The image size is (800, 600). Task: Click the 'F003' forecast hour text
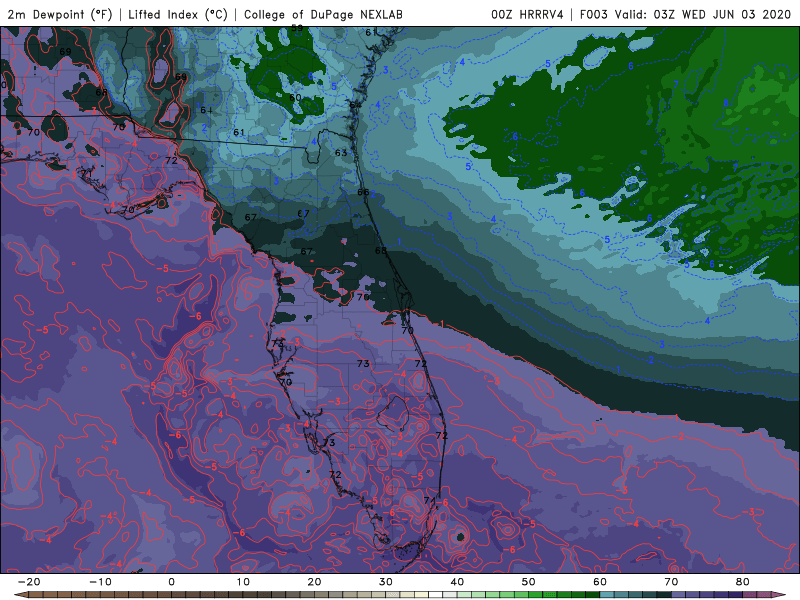click(594, 14)
